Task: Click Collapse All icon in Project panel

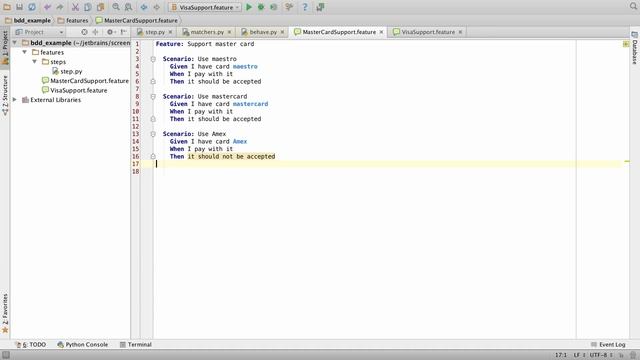Action: point(96,32)
